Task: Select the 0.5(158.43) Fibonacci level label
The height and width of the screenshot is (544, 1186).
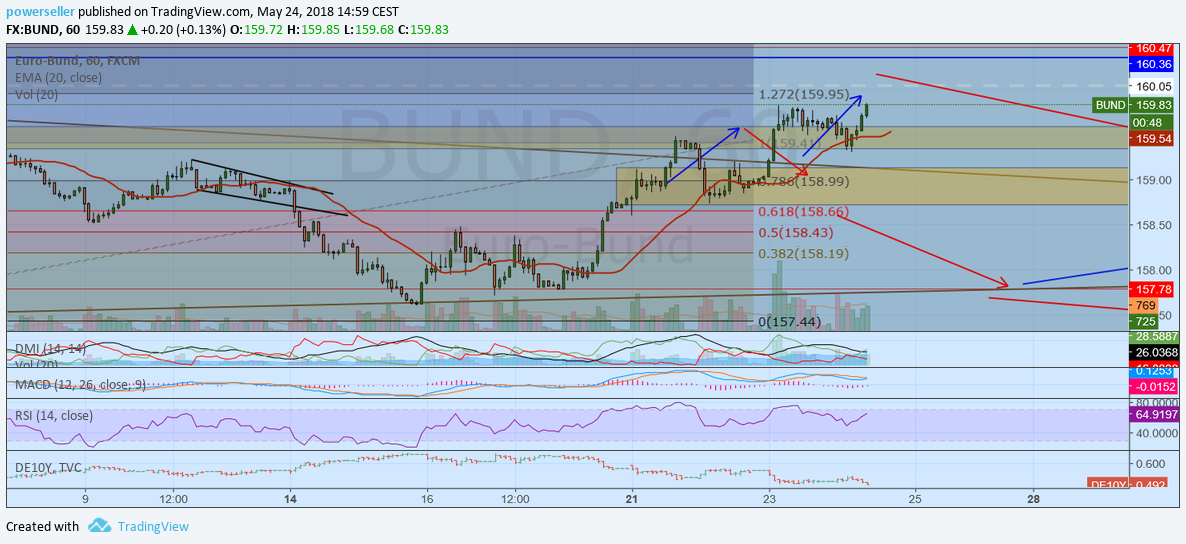Action: (x=796, y=232)
